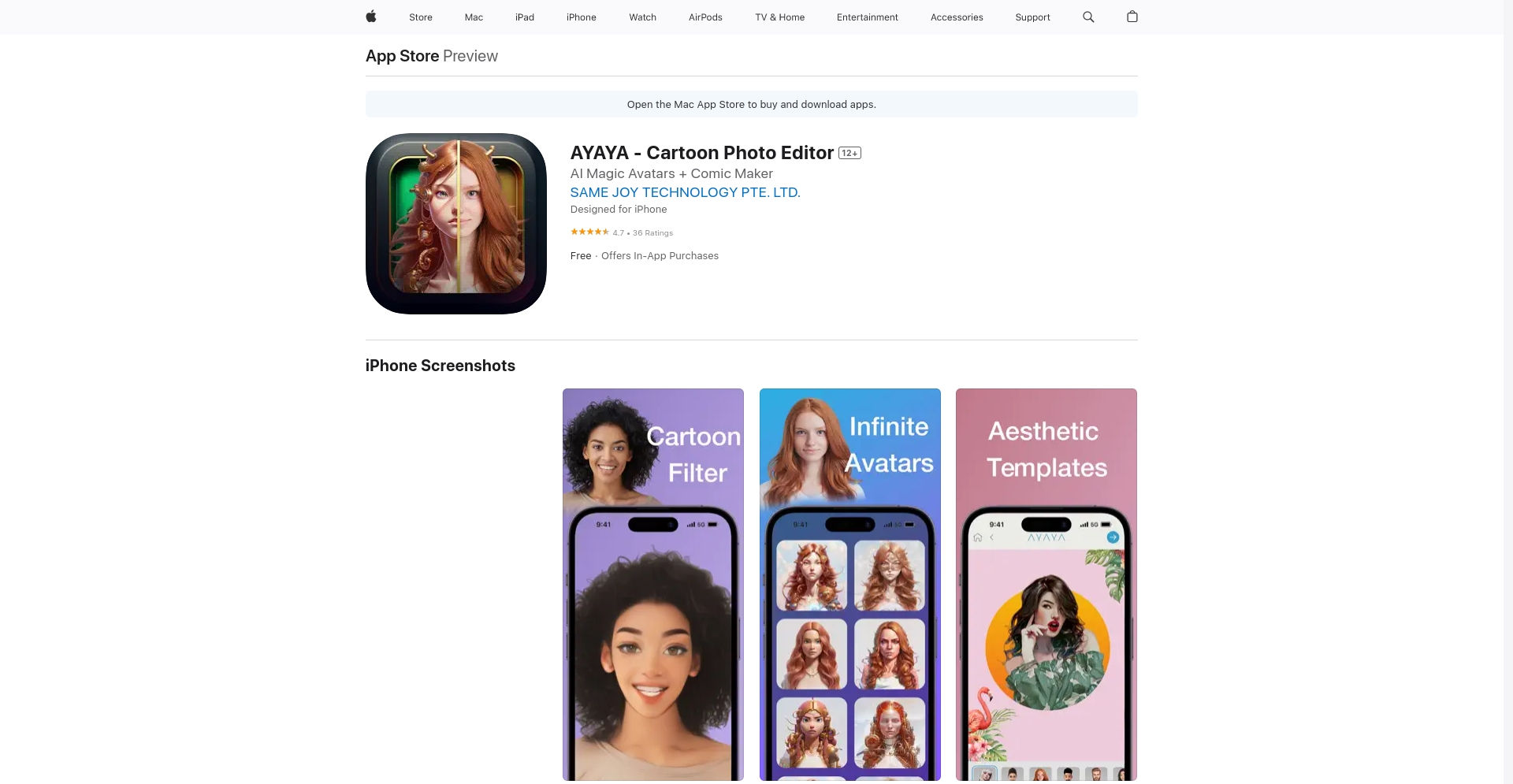Follow the App Store link in header
The height and width of the screenshot is (784, 1513).
402,56
